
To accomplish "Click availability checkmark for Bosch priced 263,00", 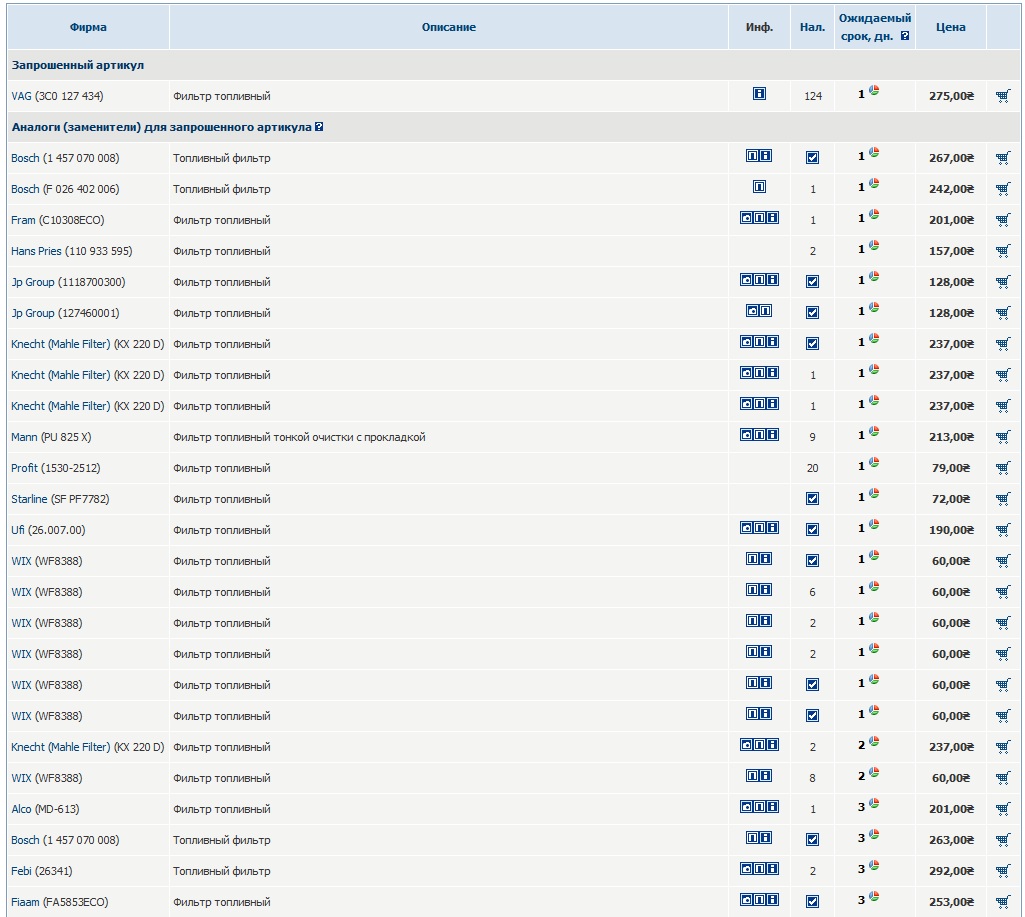I will [x=813, y=839].
